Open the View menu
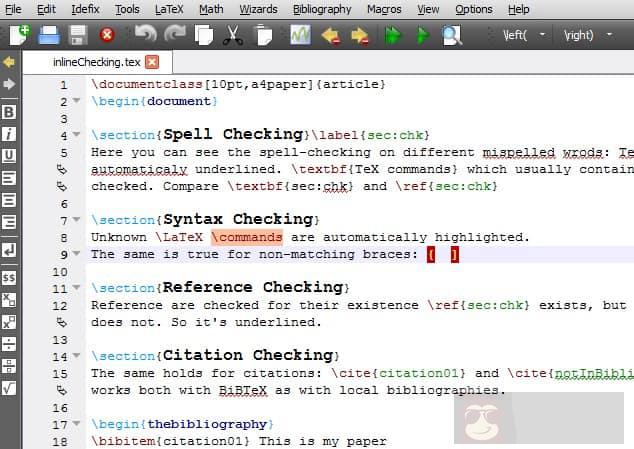The width and height of the screenshot is (634, 449). pyautogui.click(x=428, y=9)
